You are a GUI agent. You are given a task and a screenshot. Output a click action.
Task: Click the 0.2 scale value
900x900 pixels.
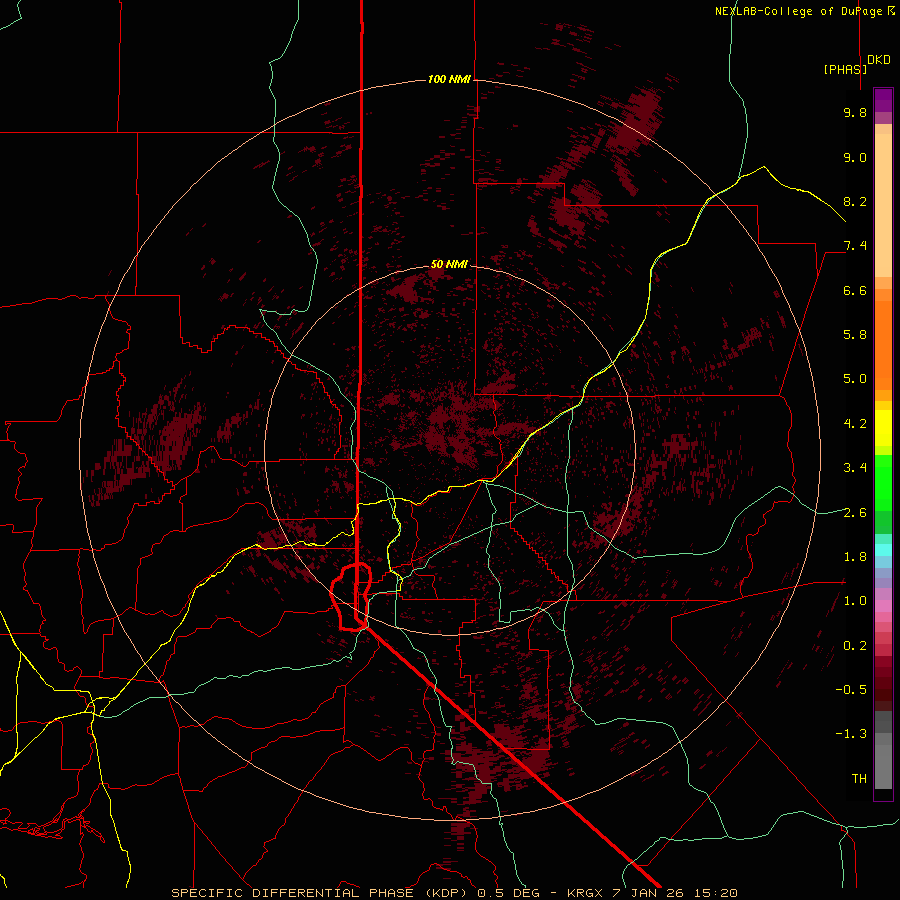pos(855,646)
